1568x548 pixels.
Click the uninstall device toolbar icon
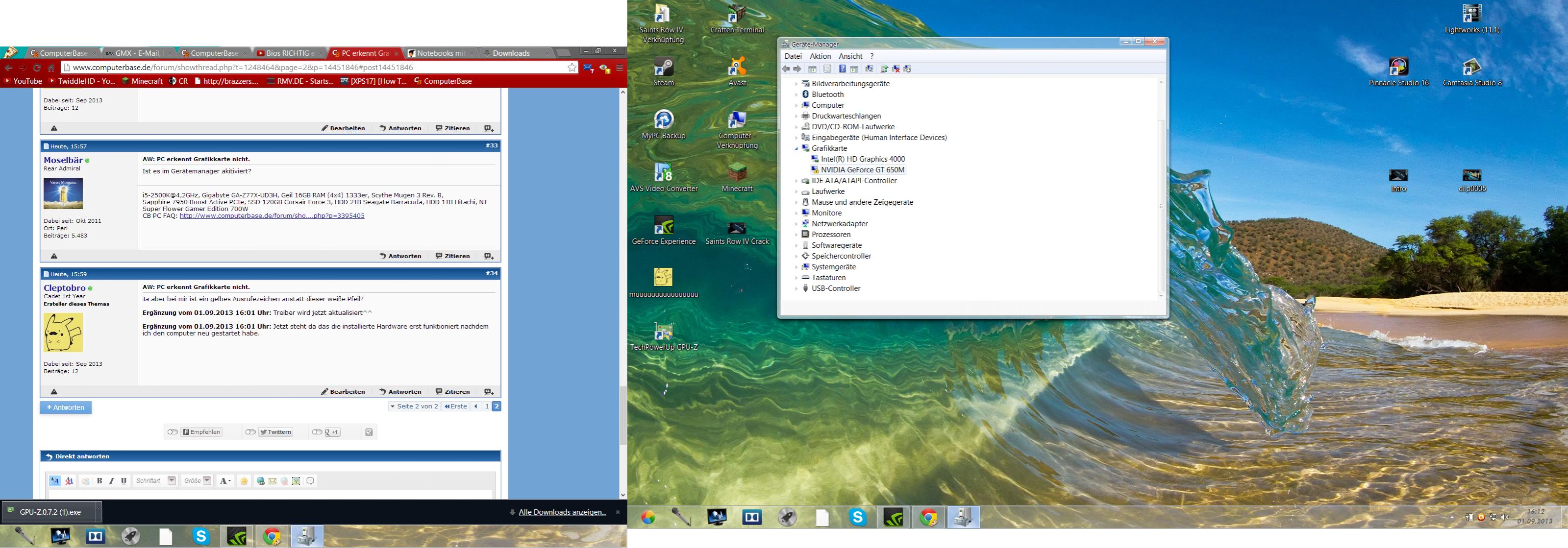(x=896, y=69)
